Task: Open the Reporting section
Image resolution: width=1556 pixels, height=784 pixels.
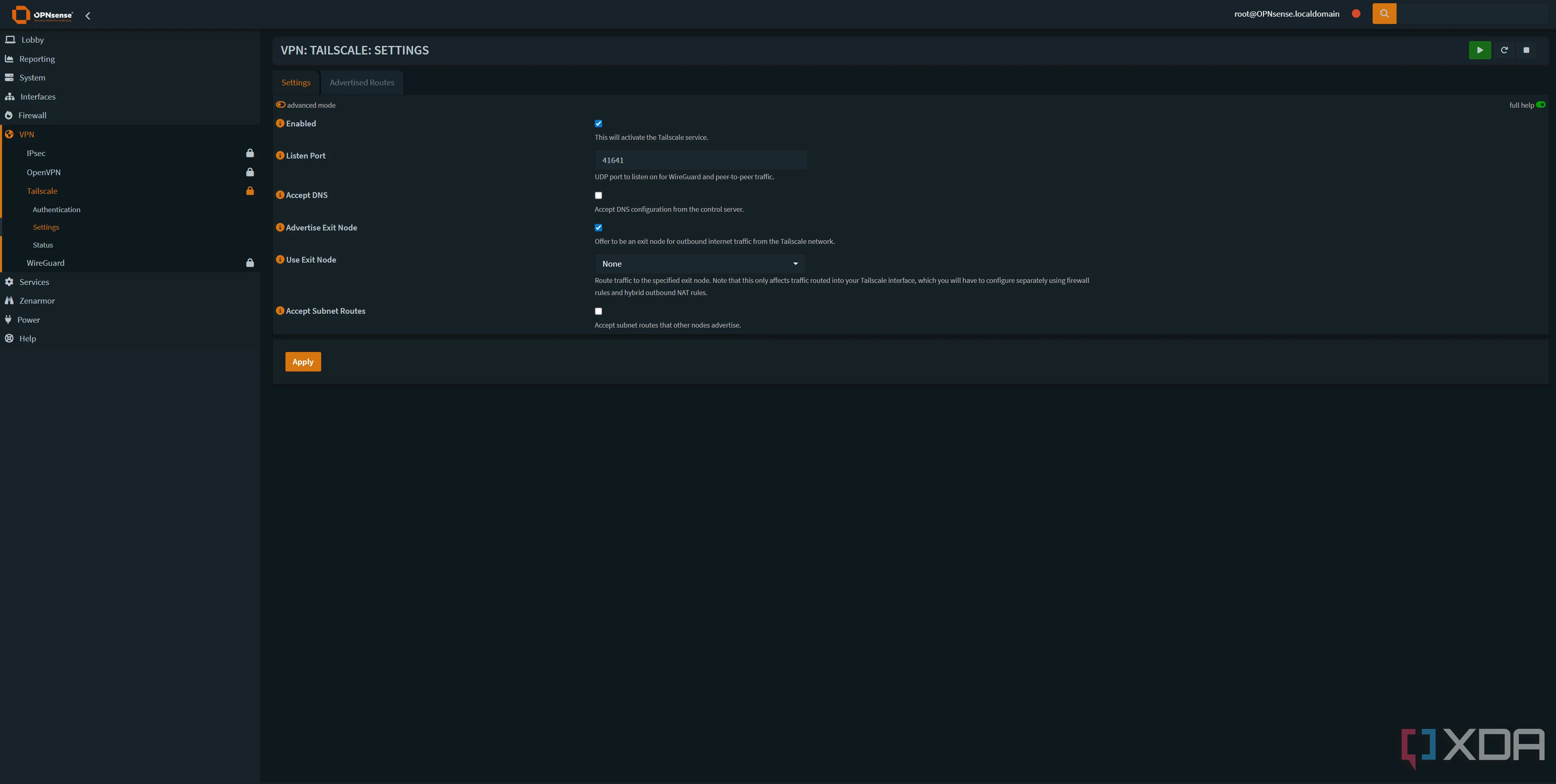Action: tap(130, 59)
